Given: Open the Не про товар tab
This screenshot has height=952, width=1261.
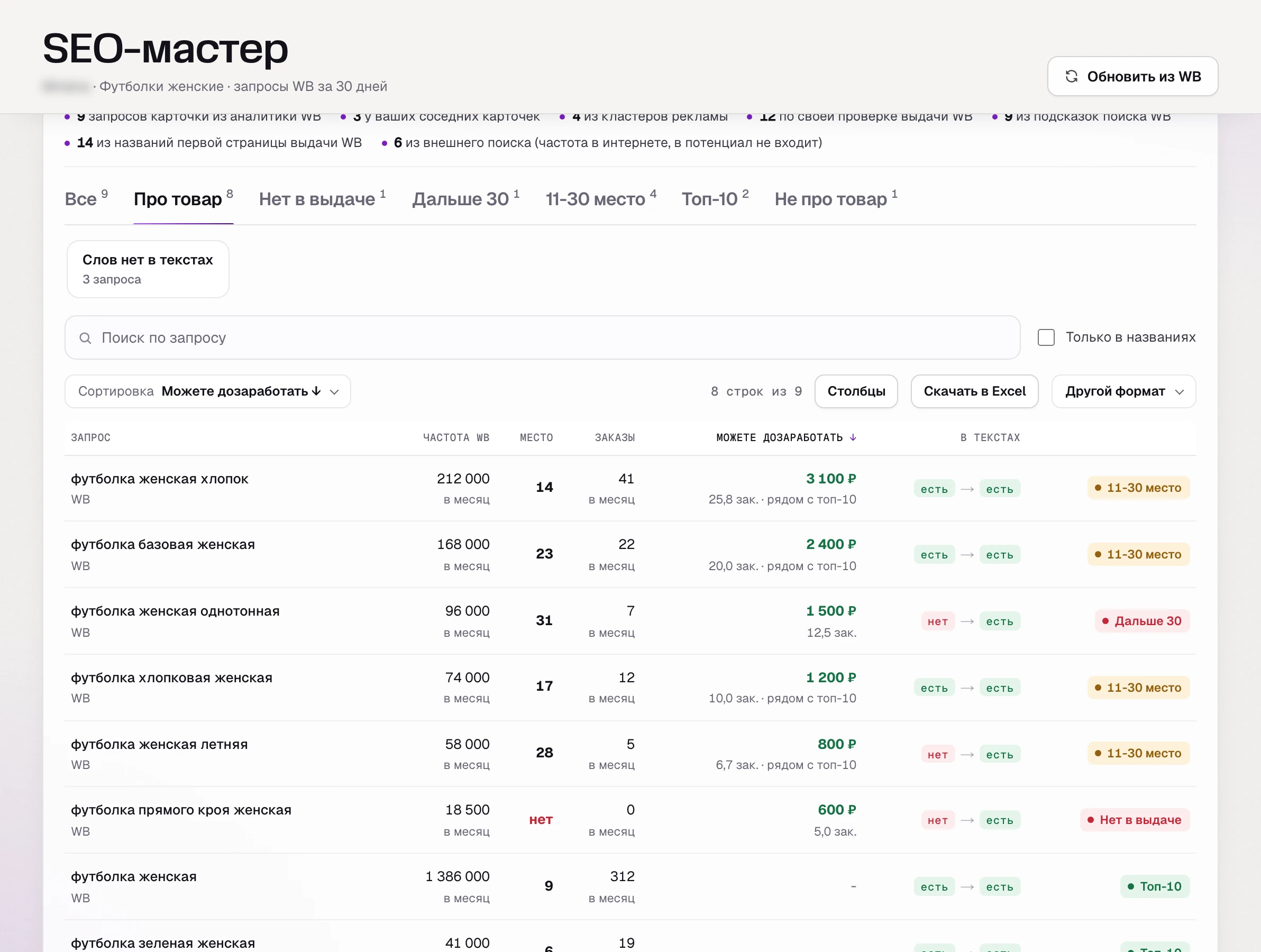Looking at the screenshot, I should pos(836,199).
